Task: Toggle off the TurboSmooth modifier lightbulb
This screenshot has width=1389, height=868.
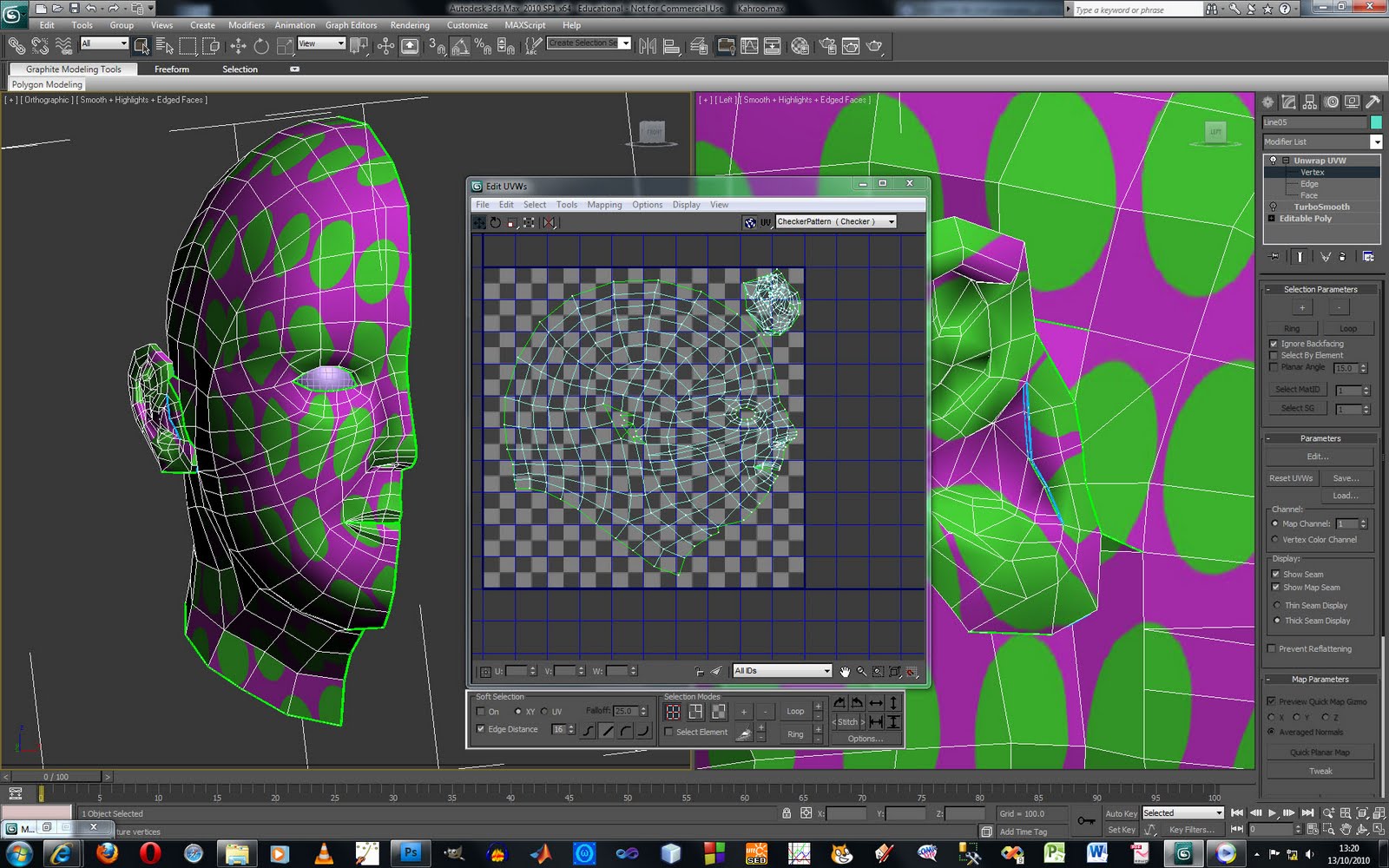Action: pyautogui.click(x=1273, y=207)
